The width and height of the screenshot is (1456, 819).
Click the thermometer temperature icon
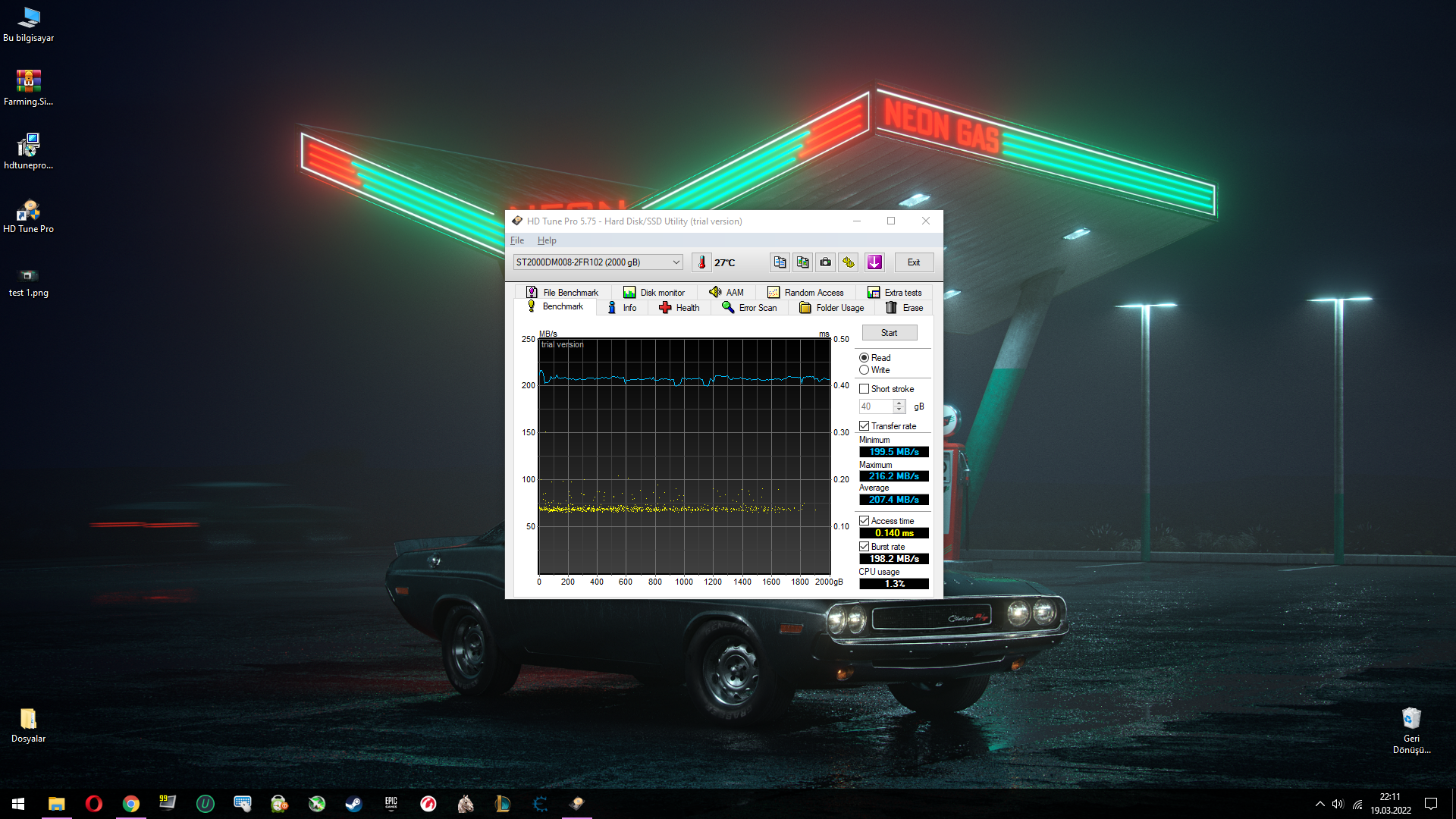click(701, 262)
